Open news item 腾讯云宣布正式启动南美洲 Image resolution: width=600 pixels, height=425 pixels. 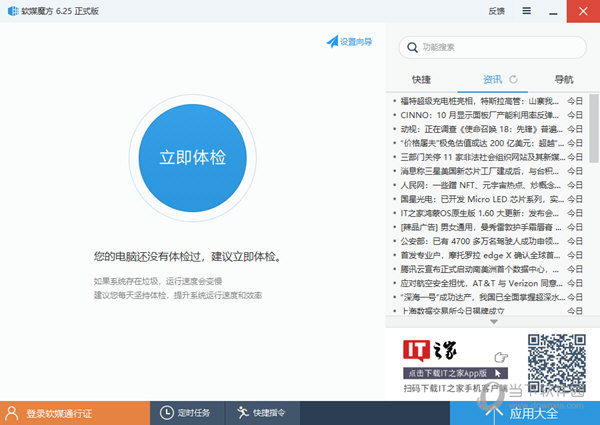[488, 269]
